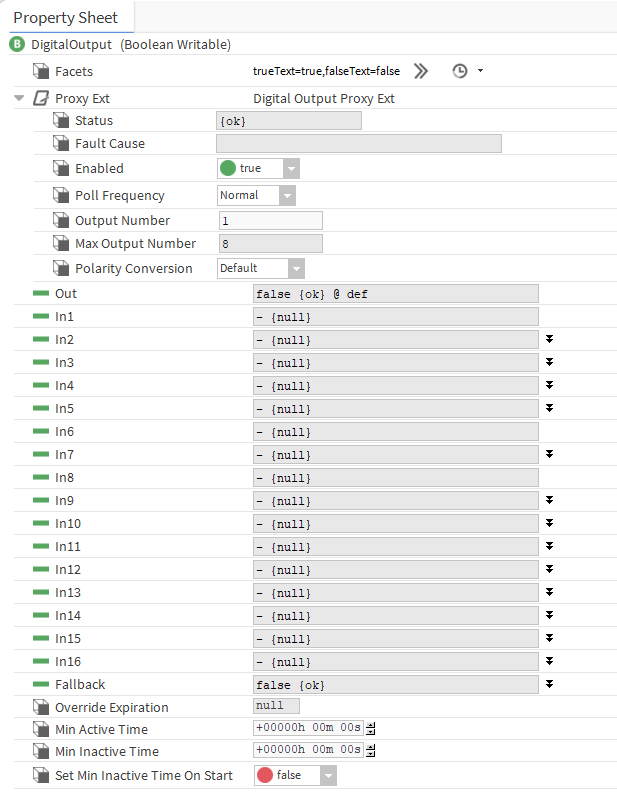Click the Fault Cause property icon
This screenshot has width=617, height=798.
tap(61, 144)
